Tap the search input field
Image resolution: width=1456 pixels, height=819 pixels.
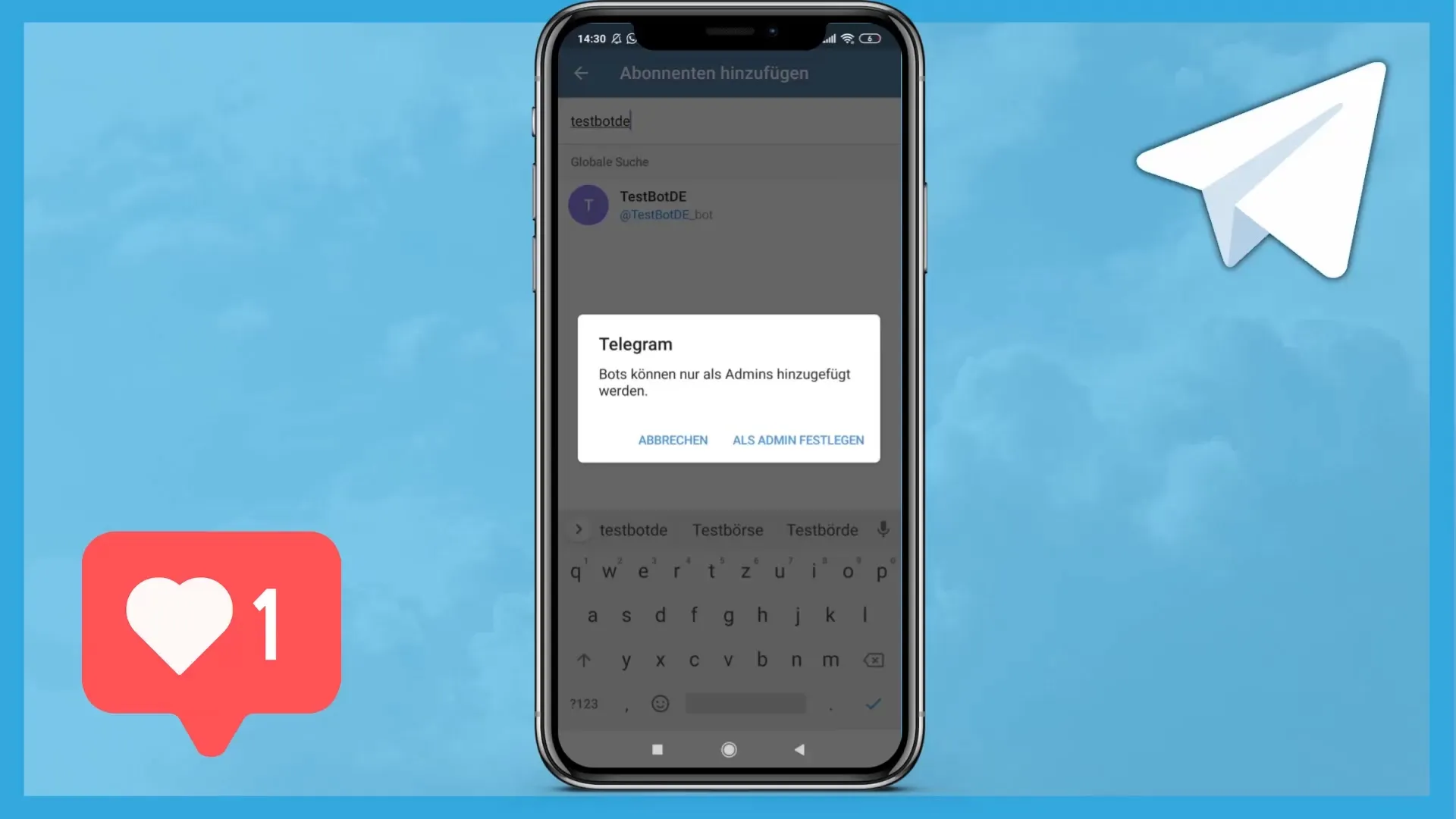(729, 121)
